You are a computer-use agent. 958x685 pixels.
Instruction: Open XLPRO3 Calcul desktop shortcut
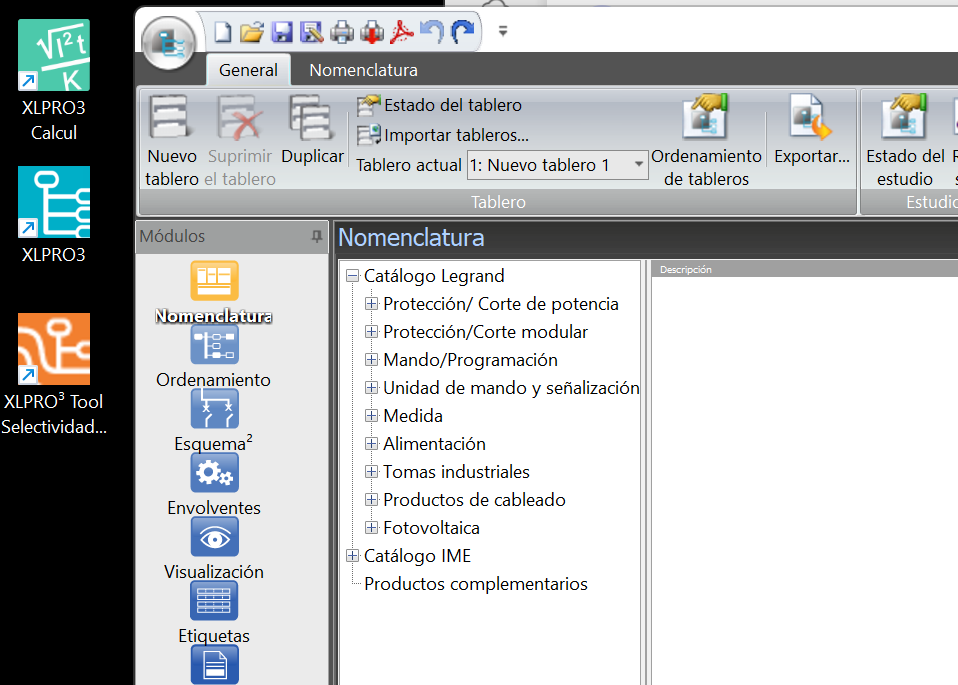point(54,81)
